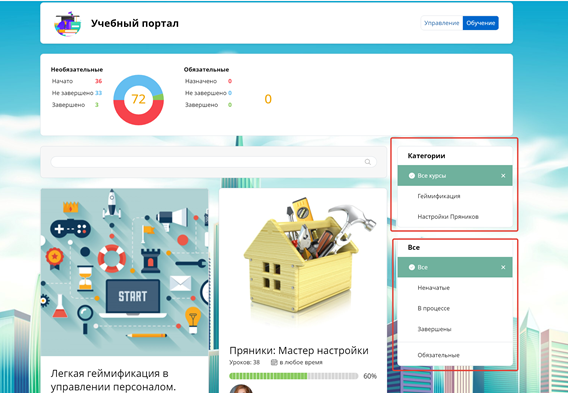This screenshot has height=393, width=568.
Task: Clear the 'Все курсы' filter with X
Action: pos(503,176)
